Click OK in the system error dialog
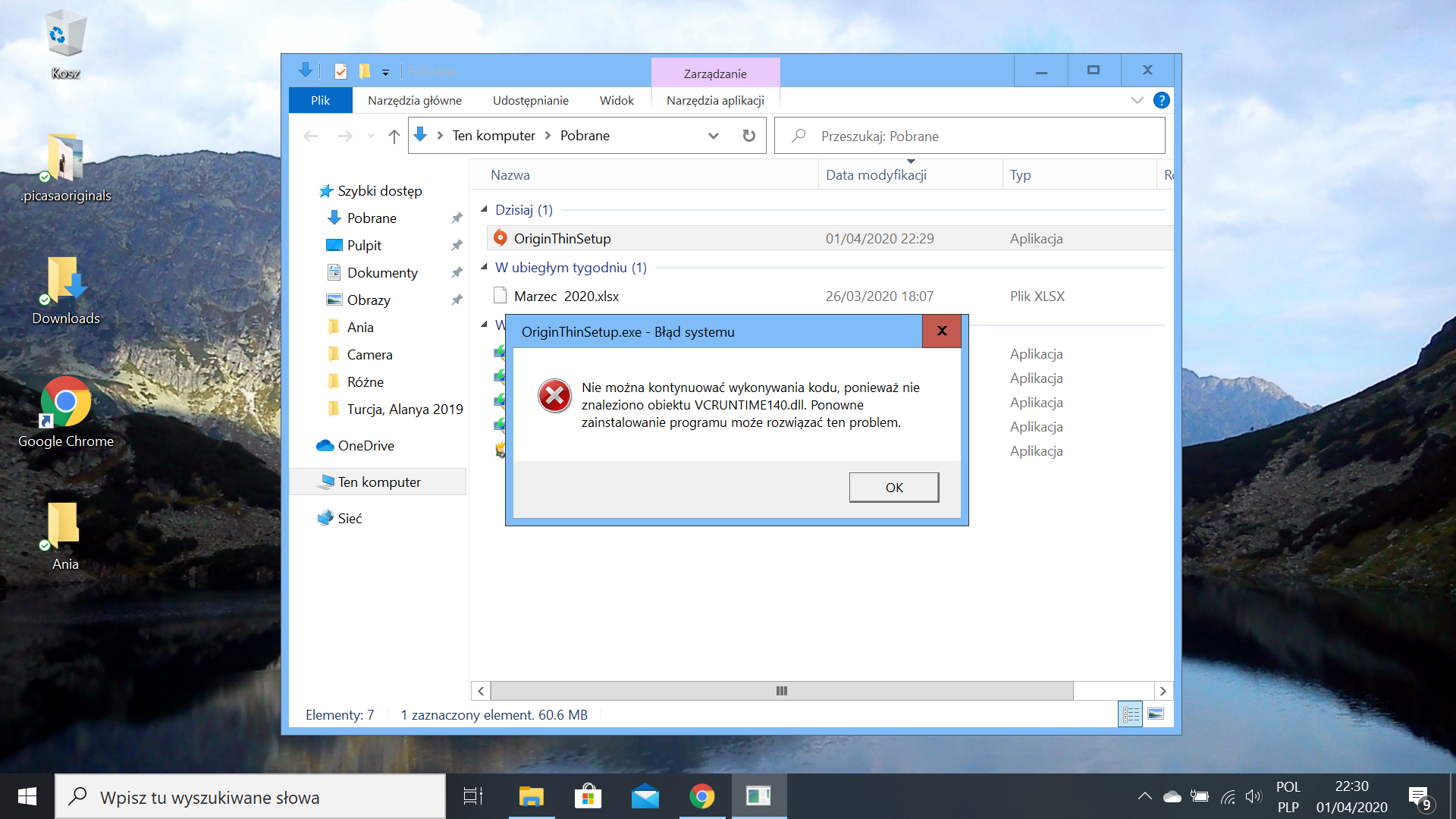Screen dimensions: 1456x819 coord(893,488)
